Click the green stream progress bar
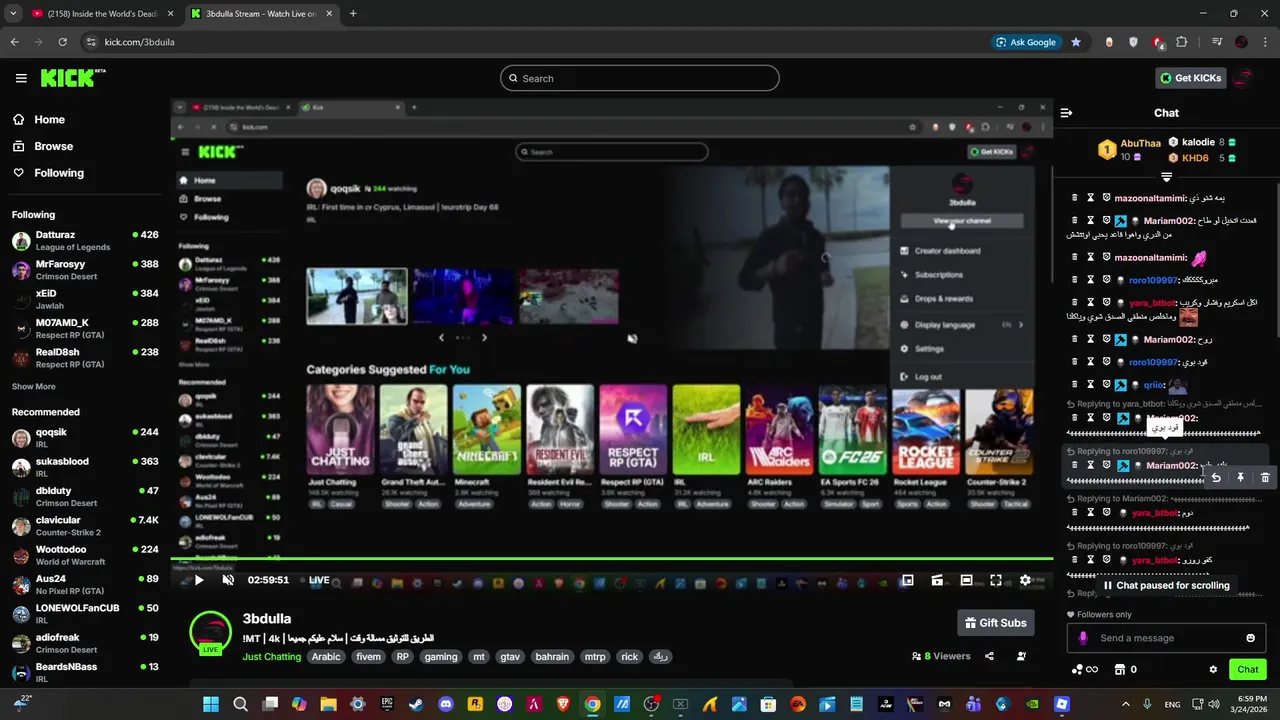Viewport: 1280px width, 720px height. pos(611,559)
